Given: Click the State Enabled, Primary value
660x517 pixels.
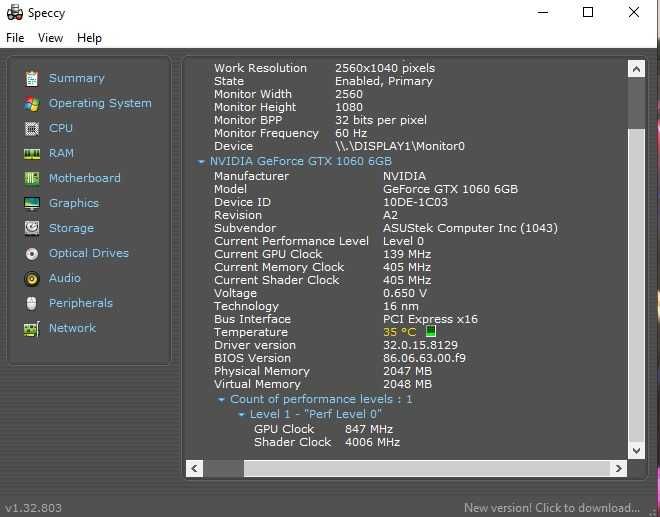Looking at the screenshot, I should point(383,81).
